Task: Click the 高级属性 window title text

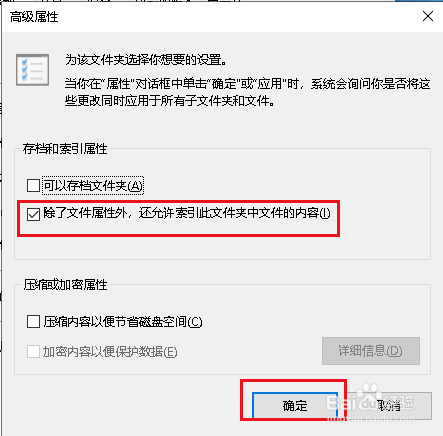Action: pos(34,17)
